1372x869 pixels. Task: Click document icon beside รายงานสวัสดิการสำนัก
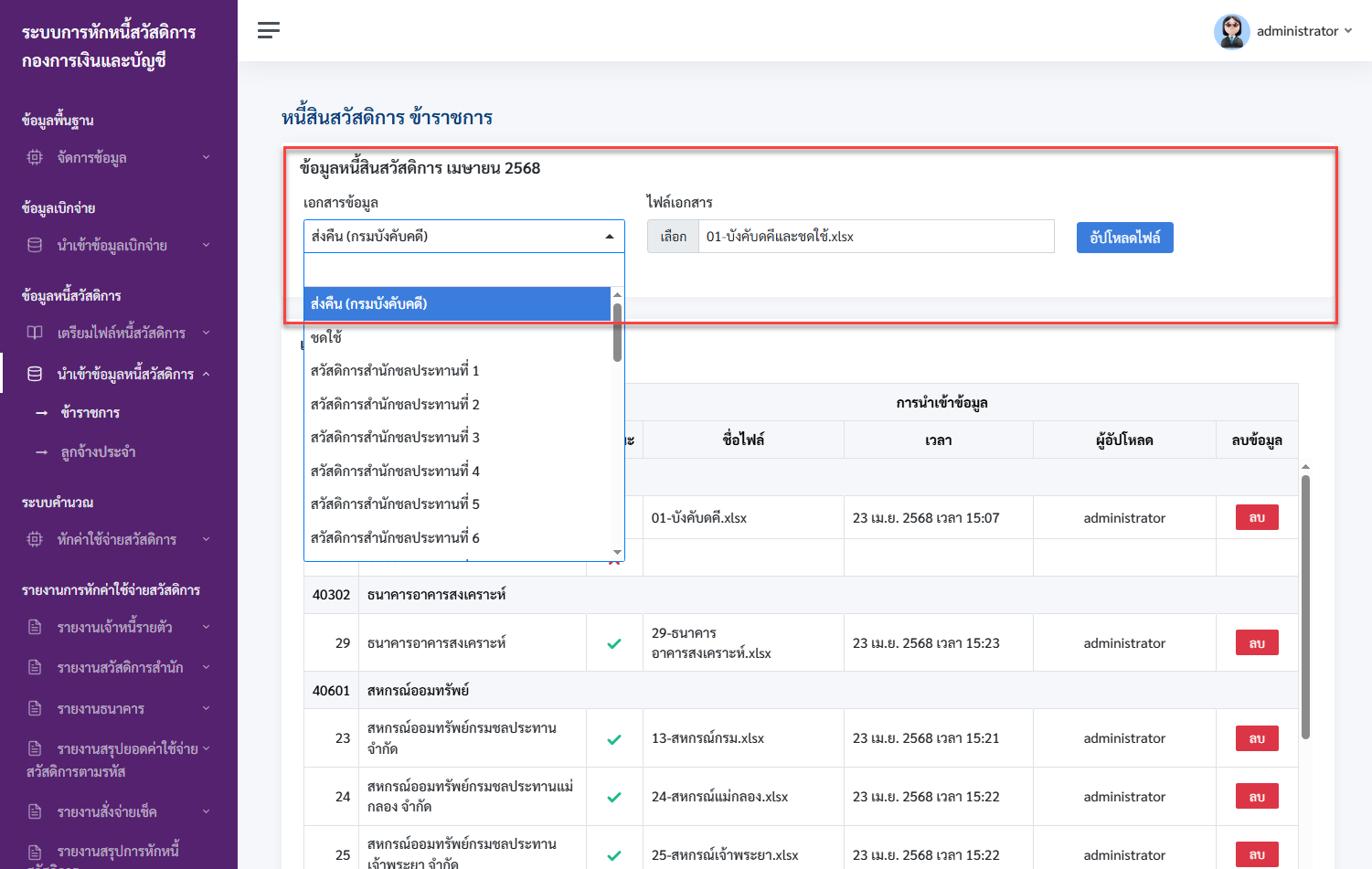pos(35,667)
